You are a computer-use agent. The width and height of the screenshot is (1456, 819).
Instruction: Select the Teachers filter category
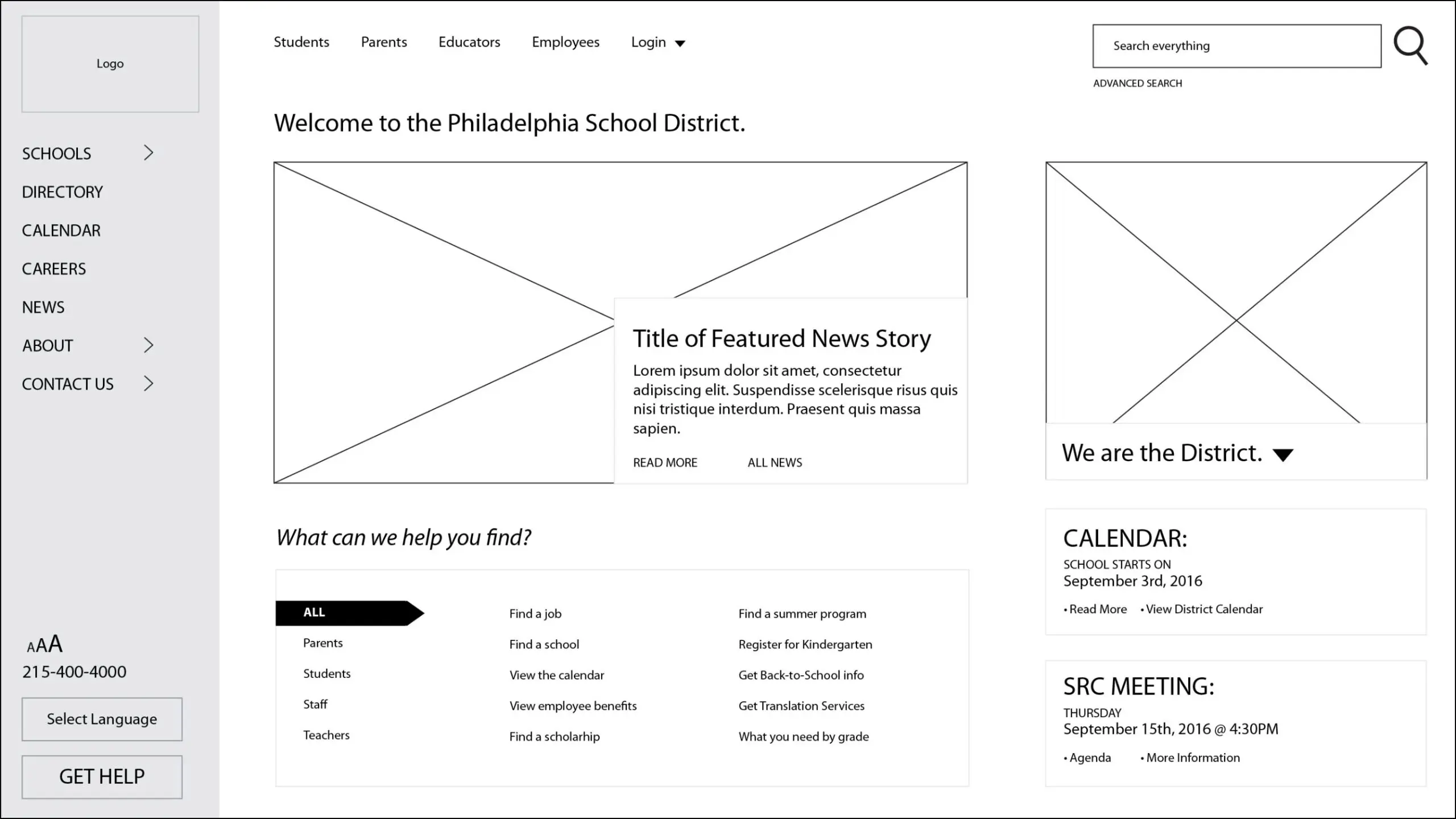tap(326, 735)
